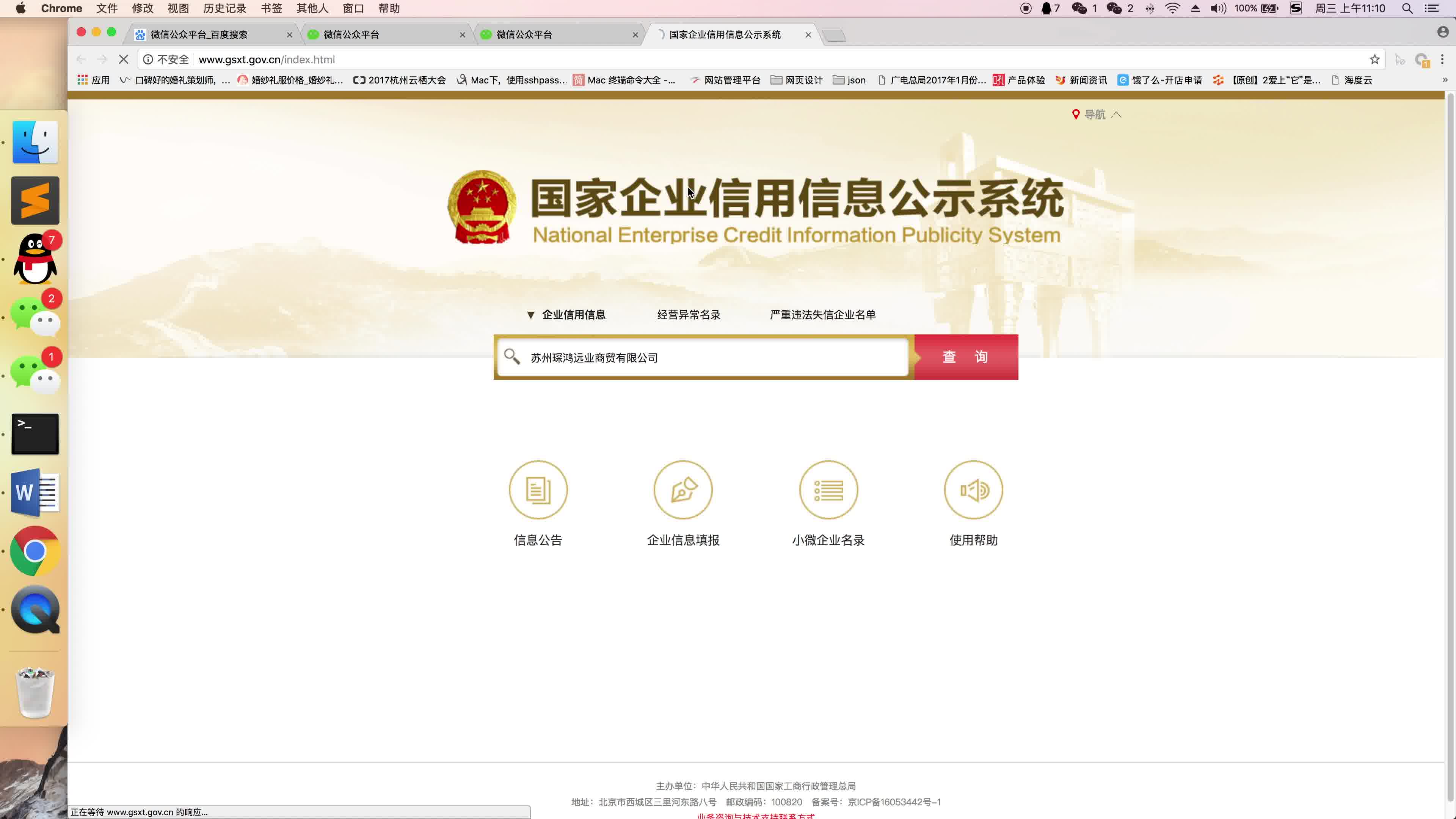Image resolution: width=1456 pixels, height=819 pixels.
Task: Select the 严重违法失信企业名单 search category
Action: click(822, 314)
